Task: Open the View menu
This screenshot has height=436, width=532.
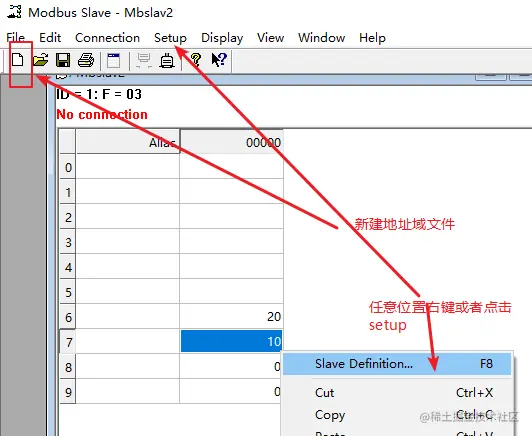Action: coord(270,37)
